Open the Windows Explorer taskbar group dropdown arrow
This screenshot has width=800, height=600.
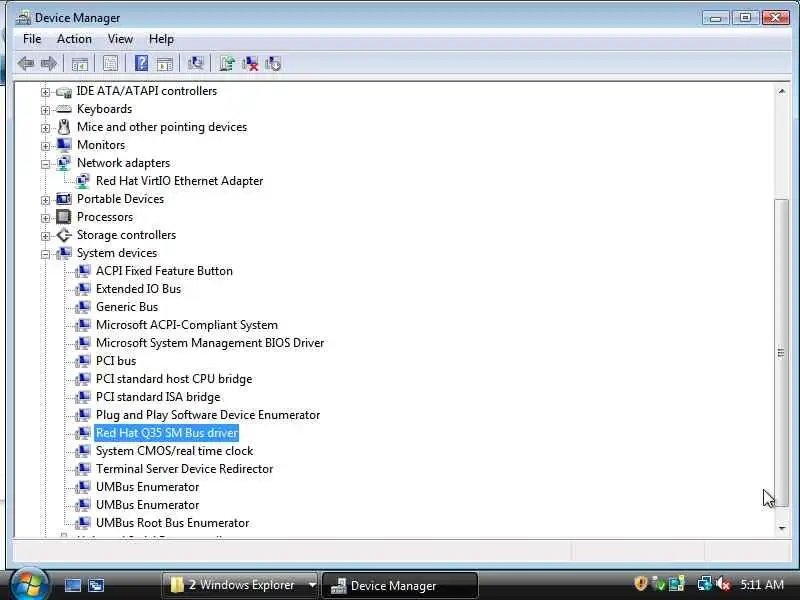(312, 585)
